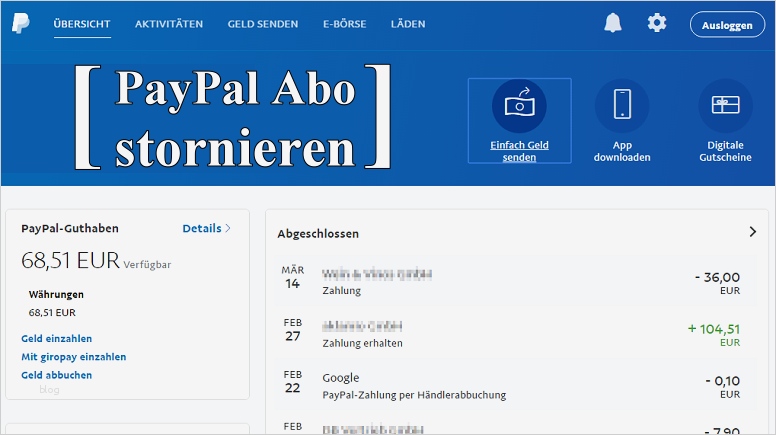776x435 pixels.
Task: Open the notifications bell
Action: point(613,23)
